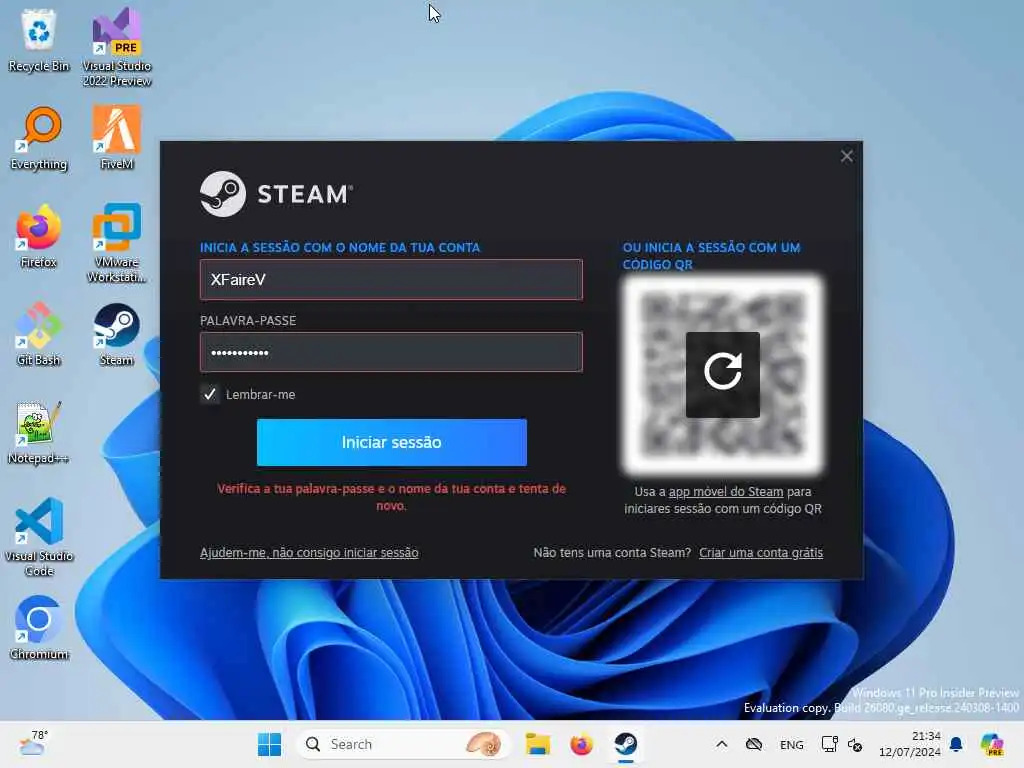Click the Chromium desktop icon
Image resolution: width=1024 pixels, height=768 pixels.
pyautogui.click(x=39, y=628)
